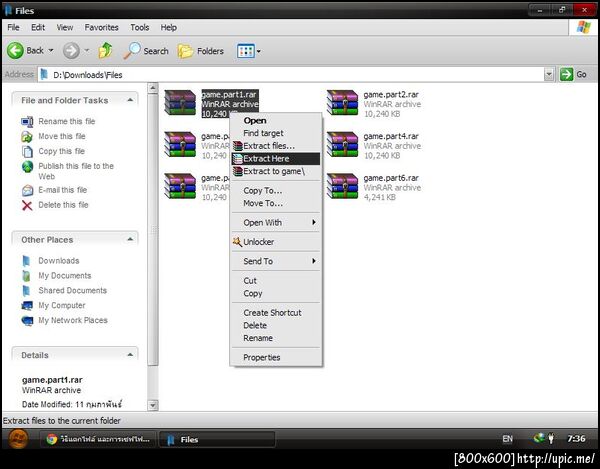Click the green Back arrow icon
The width and height of the screenshot is (600, 469).
(x=15, y=50)
